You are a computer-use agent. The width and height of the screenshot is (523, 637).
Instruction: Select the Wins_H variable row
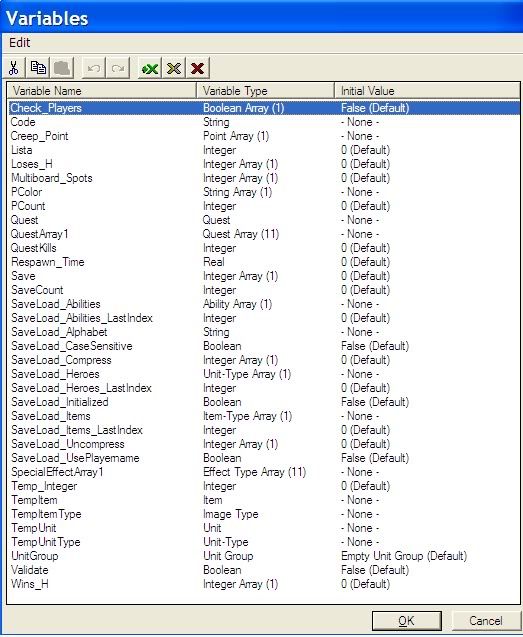coord(264,584)
